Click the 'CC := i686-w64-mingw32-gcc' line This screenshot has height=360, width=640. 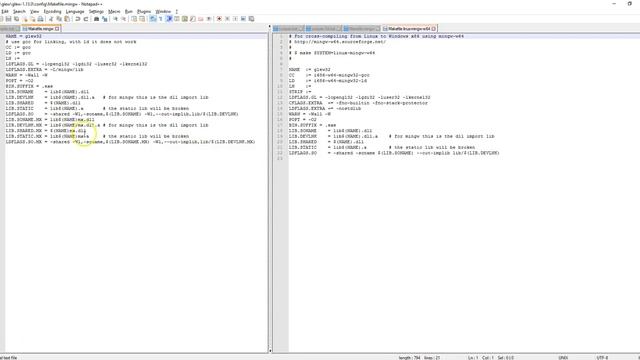tap(329, 75)
